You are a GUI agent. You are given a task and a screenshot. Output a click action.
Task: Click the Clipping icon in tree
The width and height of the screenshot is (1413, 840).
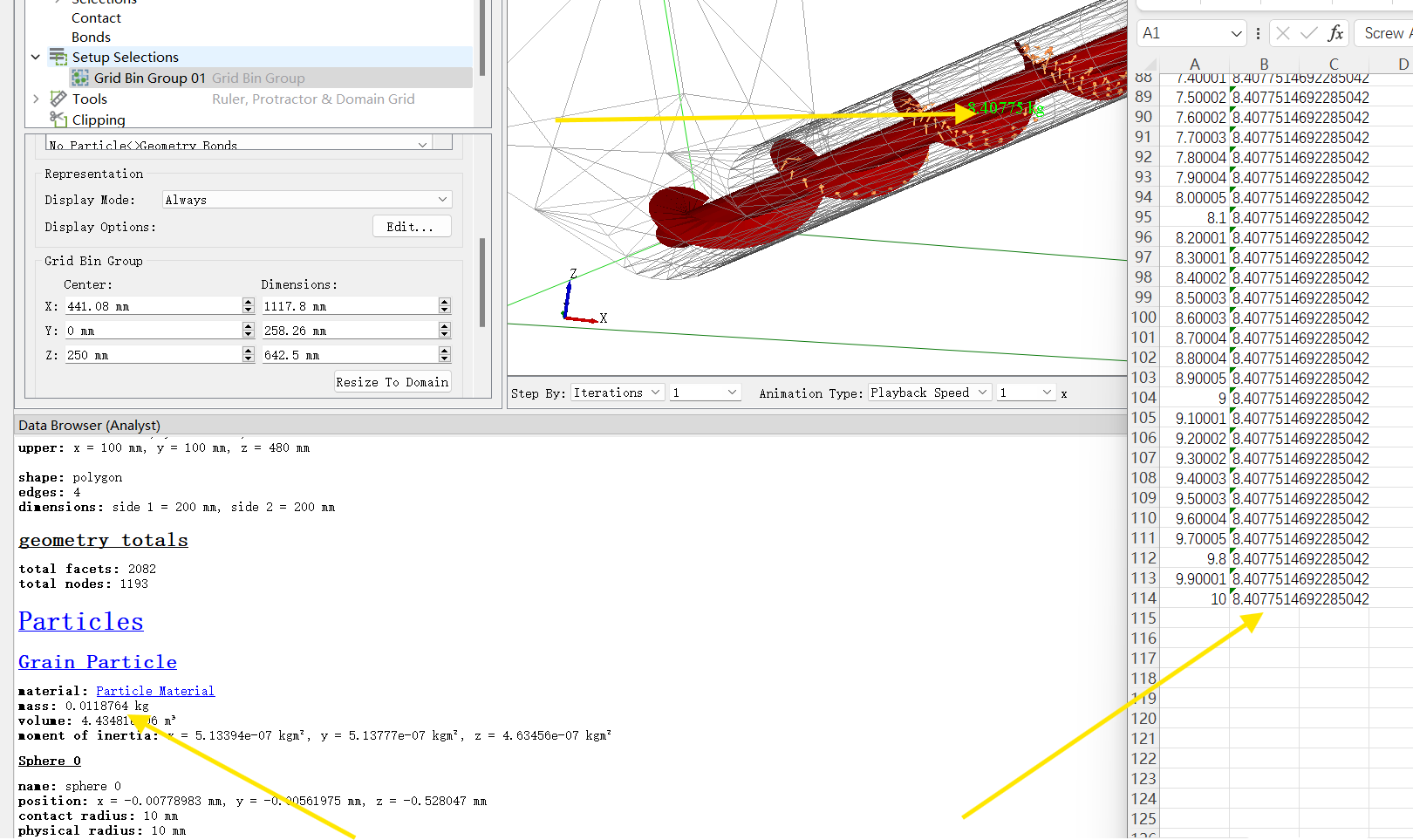pos(58,119)
